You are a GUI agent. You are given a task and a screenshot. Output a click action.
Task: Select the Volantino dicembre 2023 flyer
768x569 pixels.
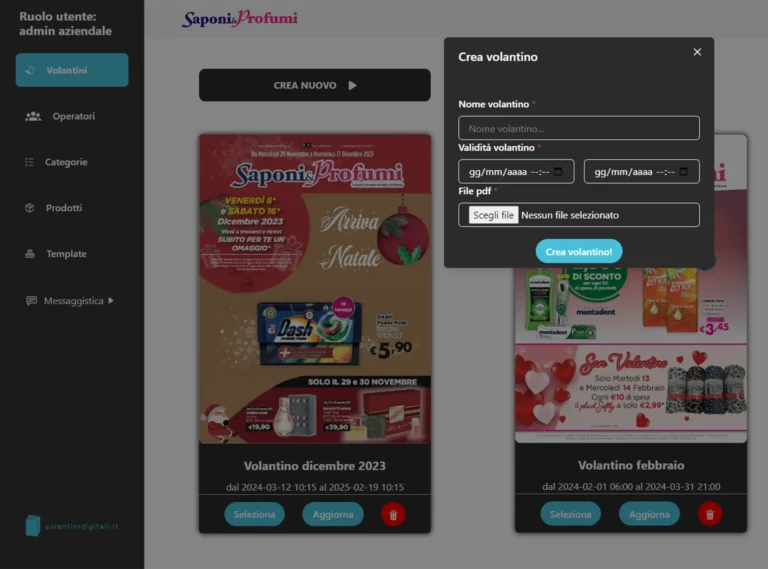(254, 514)
